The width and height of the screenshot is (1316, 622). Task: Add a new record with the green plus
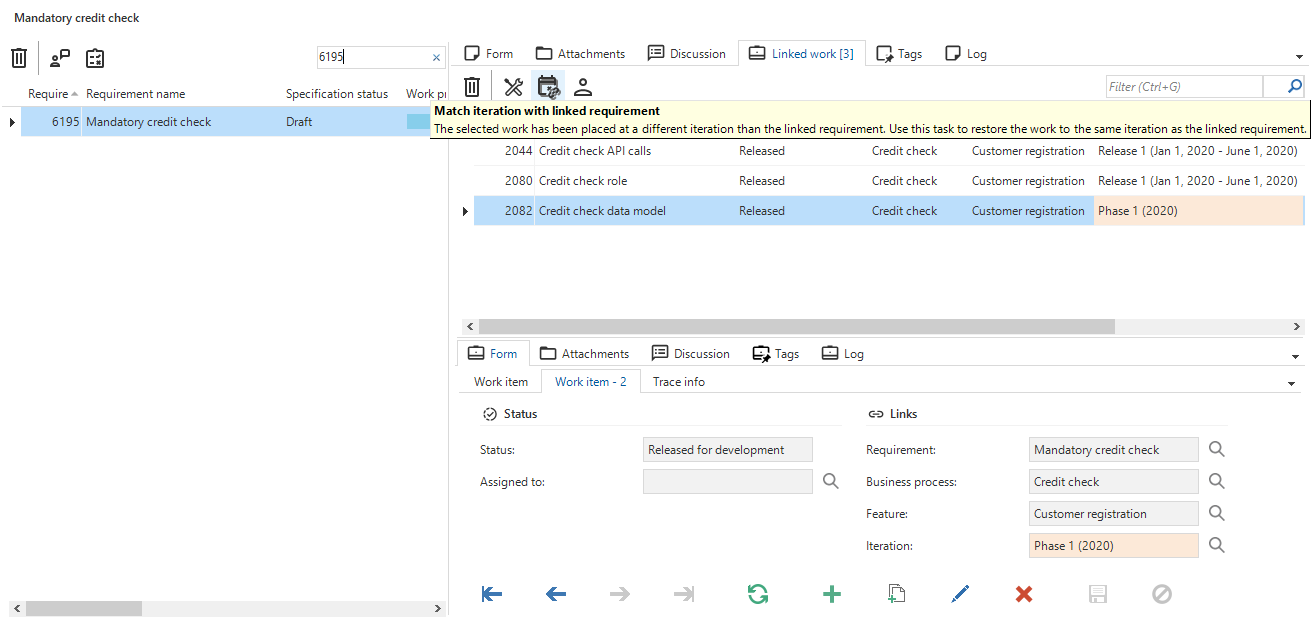(831, 594)
